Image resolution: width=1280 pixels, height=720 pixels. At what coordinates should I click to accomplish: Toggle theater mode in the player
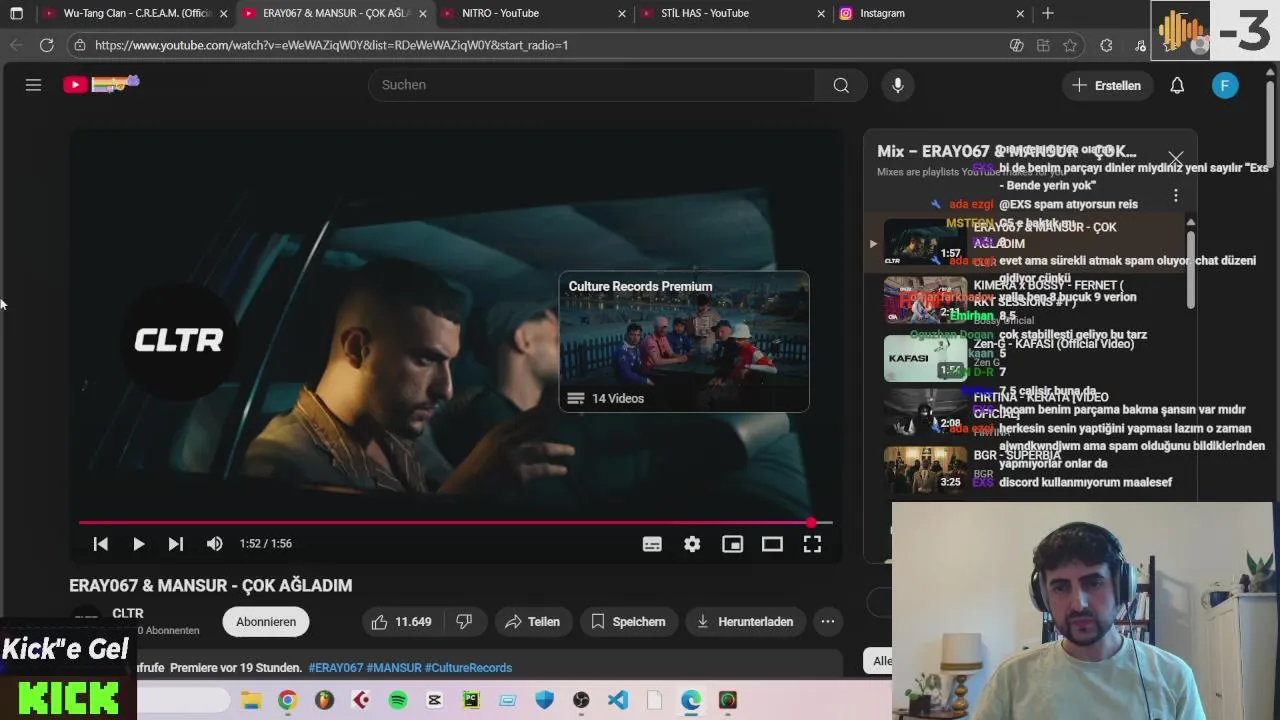pyautogui.click(x=772, y=544)
